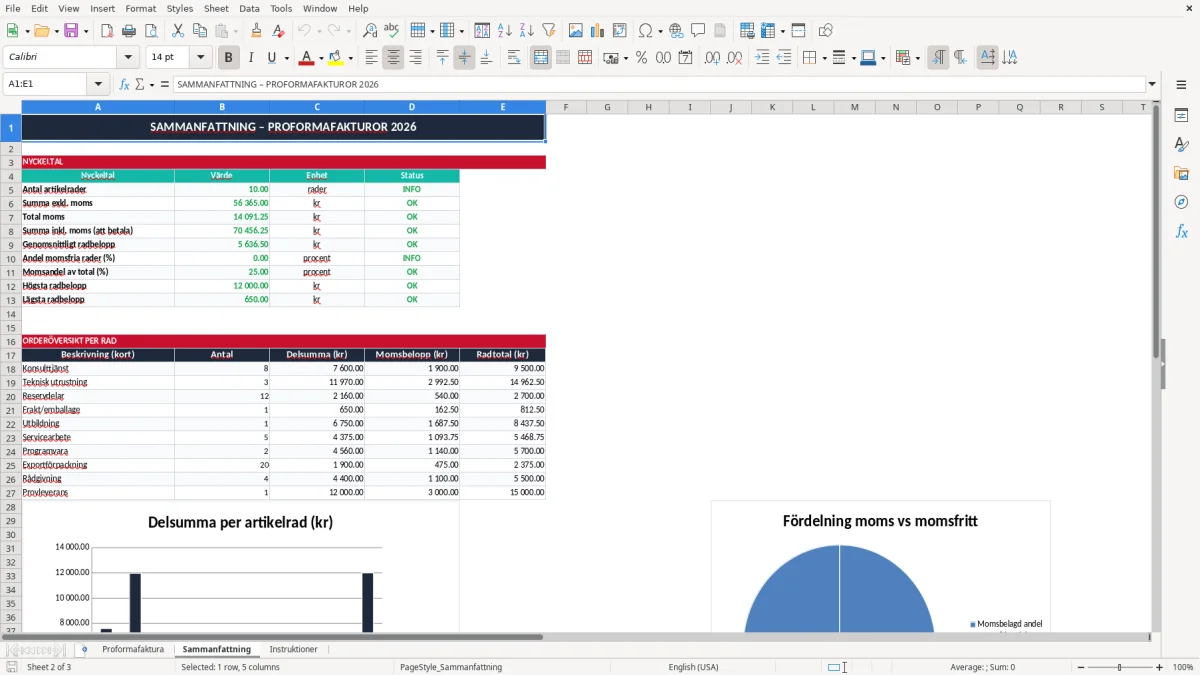The height and width of the screenshot is (675, 1200).
Task: Open the Sheet menu
Action: tap(217, 8)
